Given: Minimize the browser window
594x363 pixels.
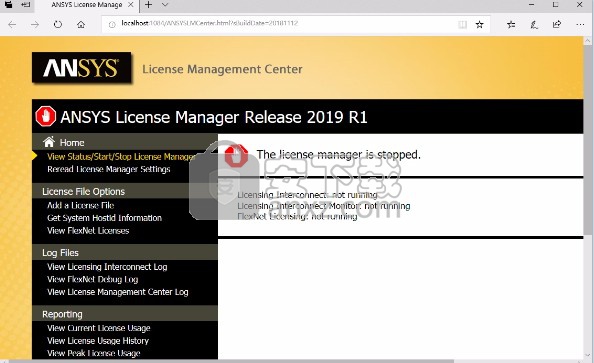Looking at the screenshot, I should click(531, 5).
